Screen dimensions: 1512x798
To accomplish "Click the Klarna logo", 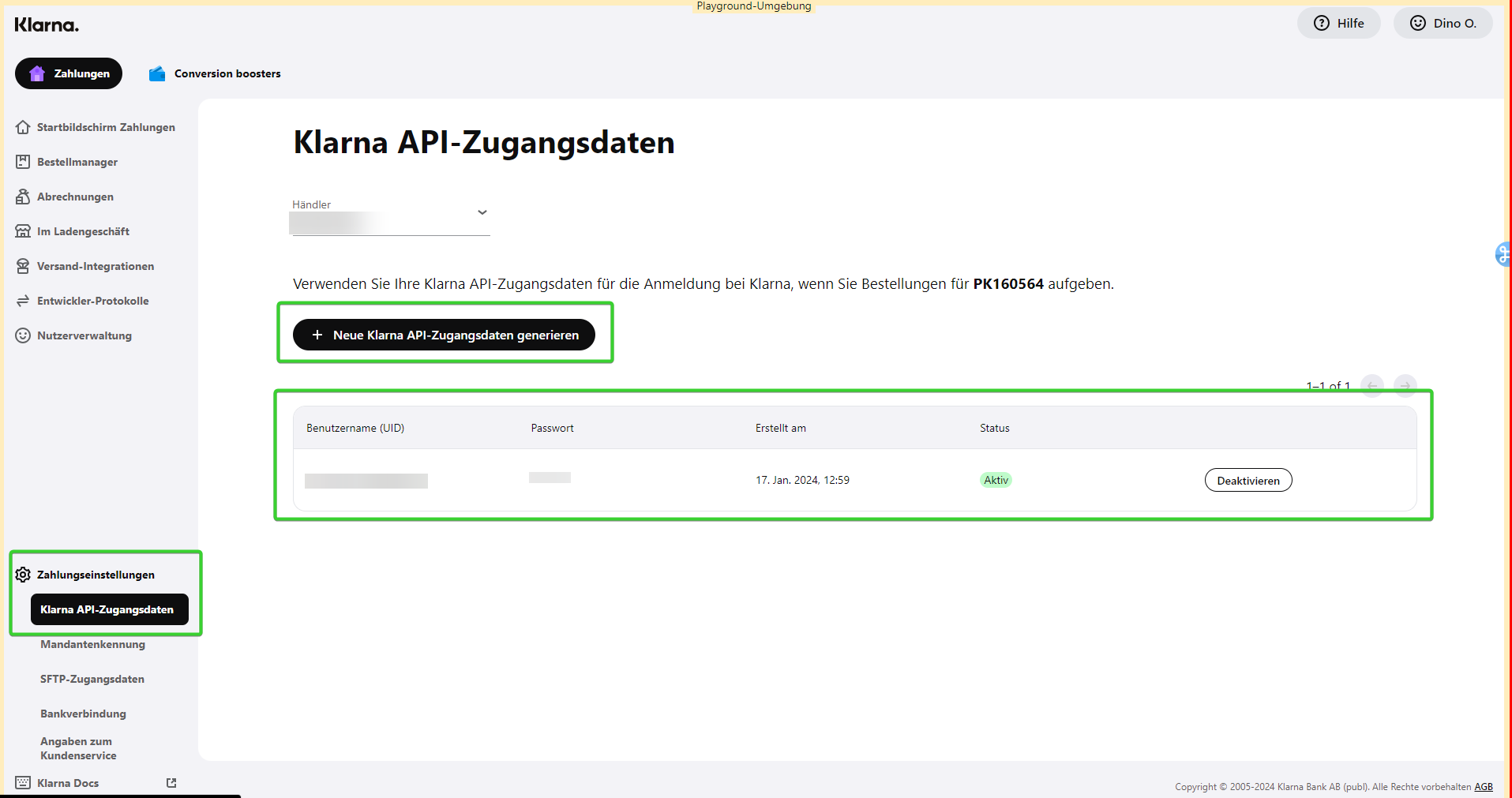I will (47, 24).
